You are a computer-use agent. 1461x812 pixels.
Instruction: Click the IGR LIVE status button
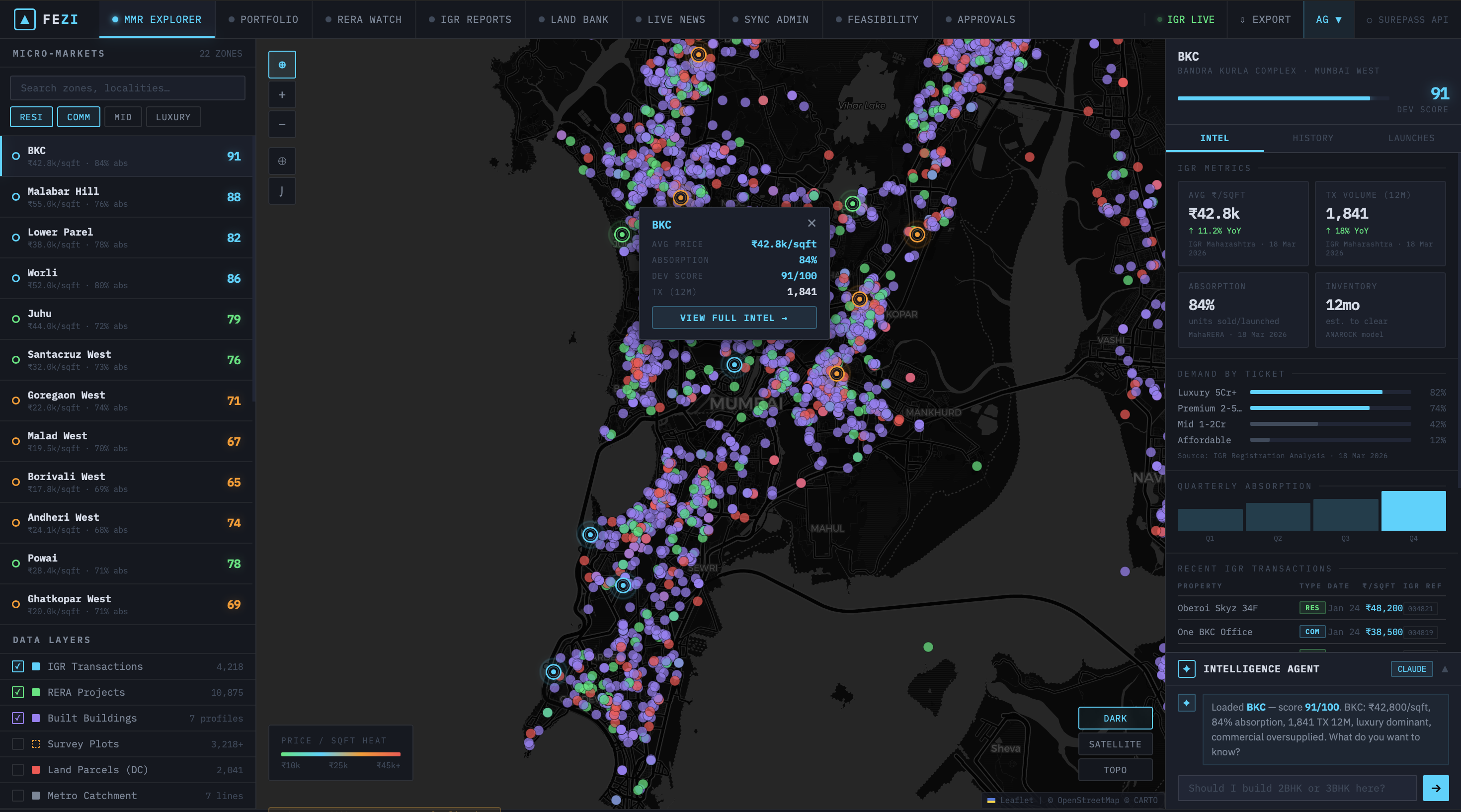tap(1186, 19)
